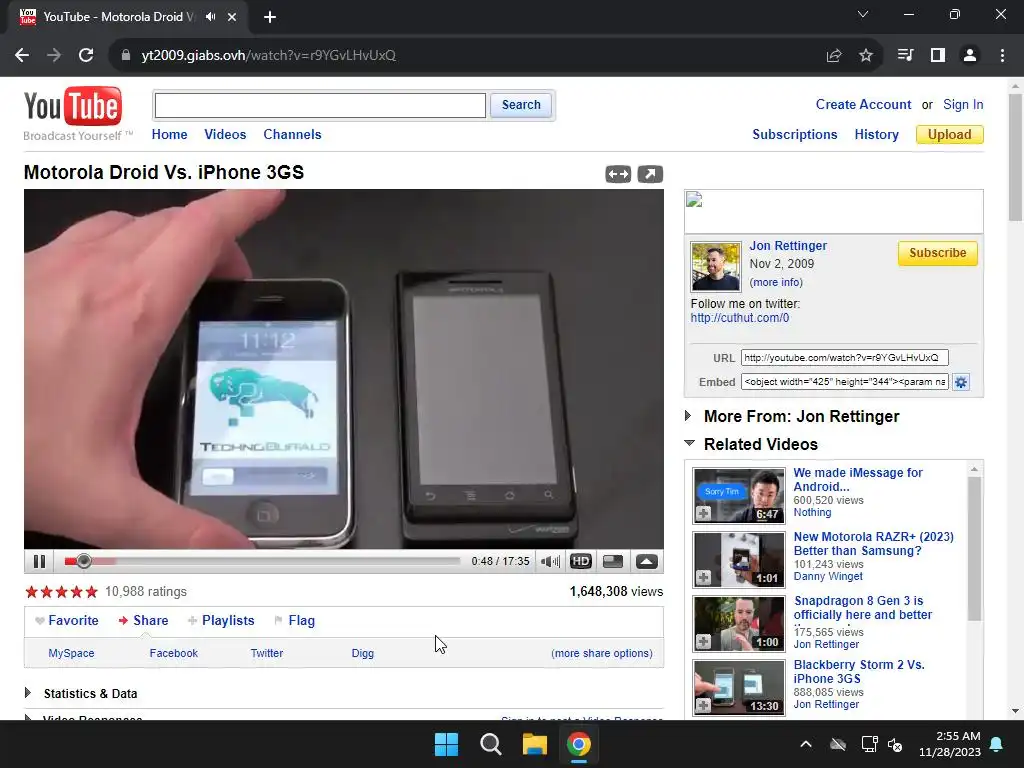
Task: Click Sign In link
Action: (x=963, y=104)
